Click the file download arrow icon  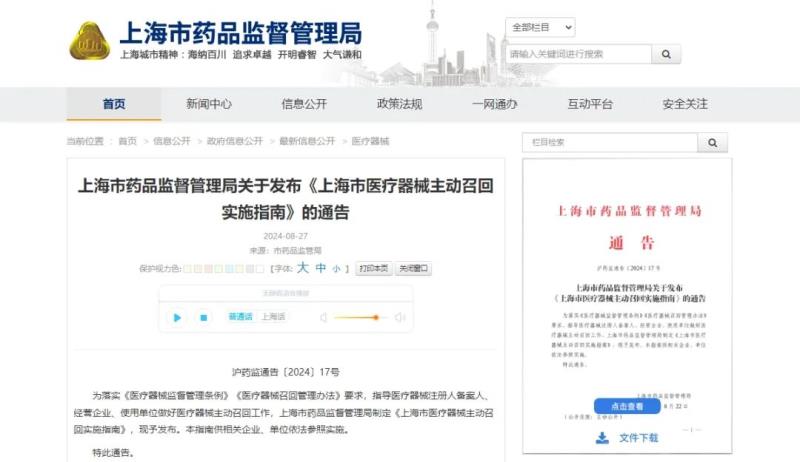(602, 438)
